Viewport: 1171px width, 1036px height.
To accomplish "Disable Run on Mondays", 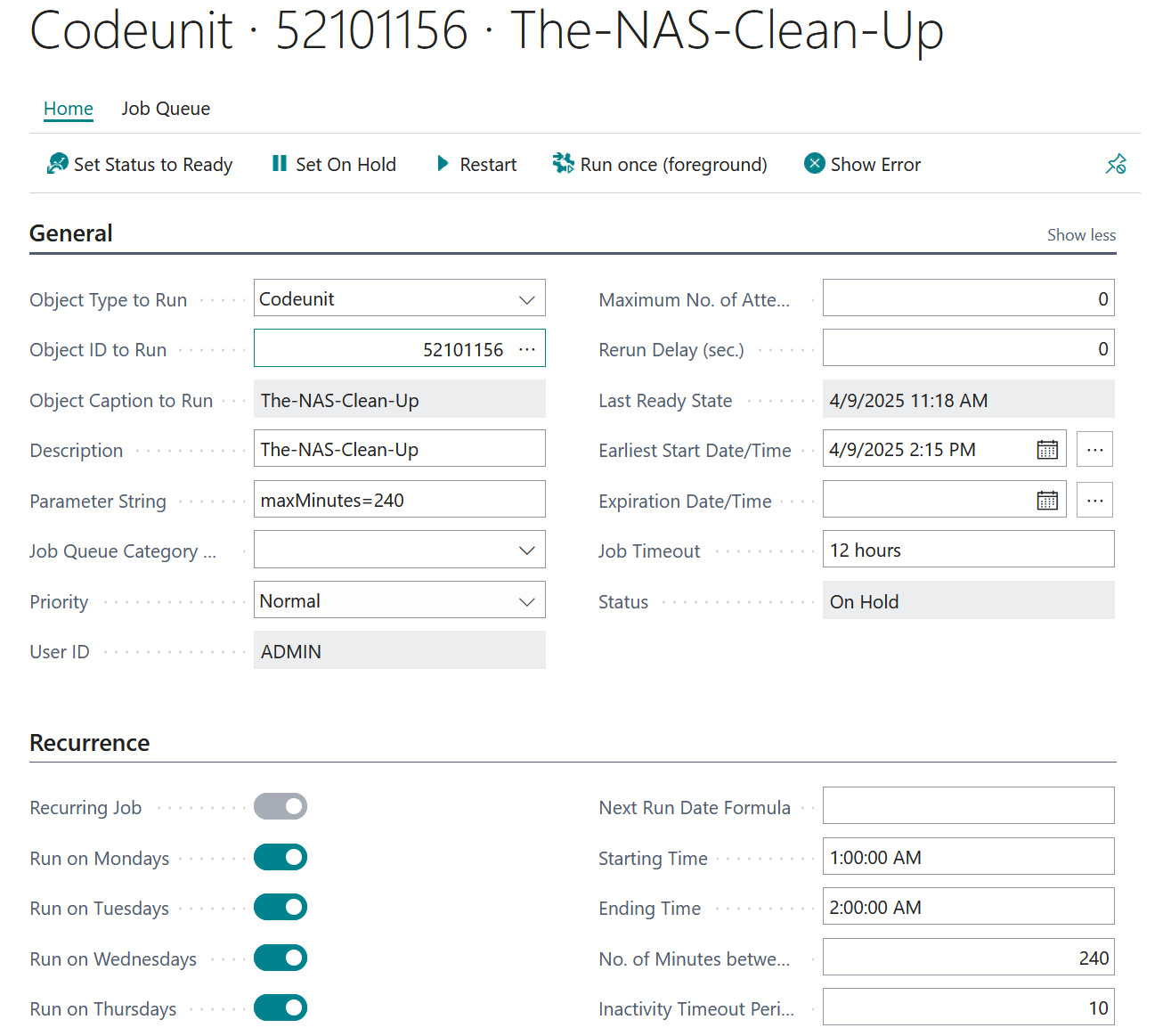I will click(281, 858).
